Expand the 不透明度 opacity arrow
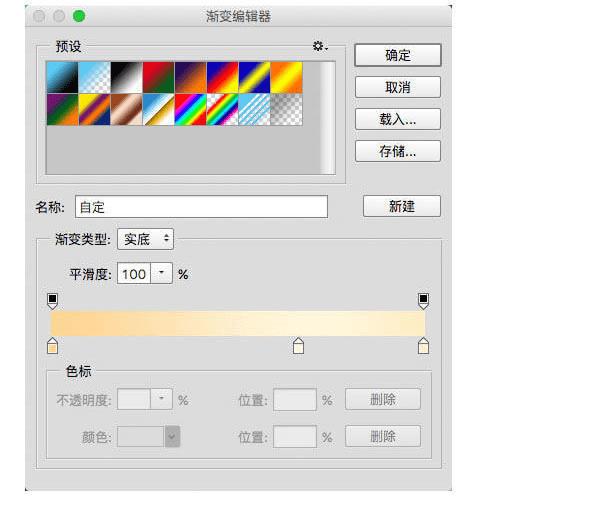This screenshot has height=509, width=600. pos(161,399)
